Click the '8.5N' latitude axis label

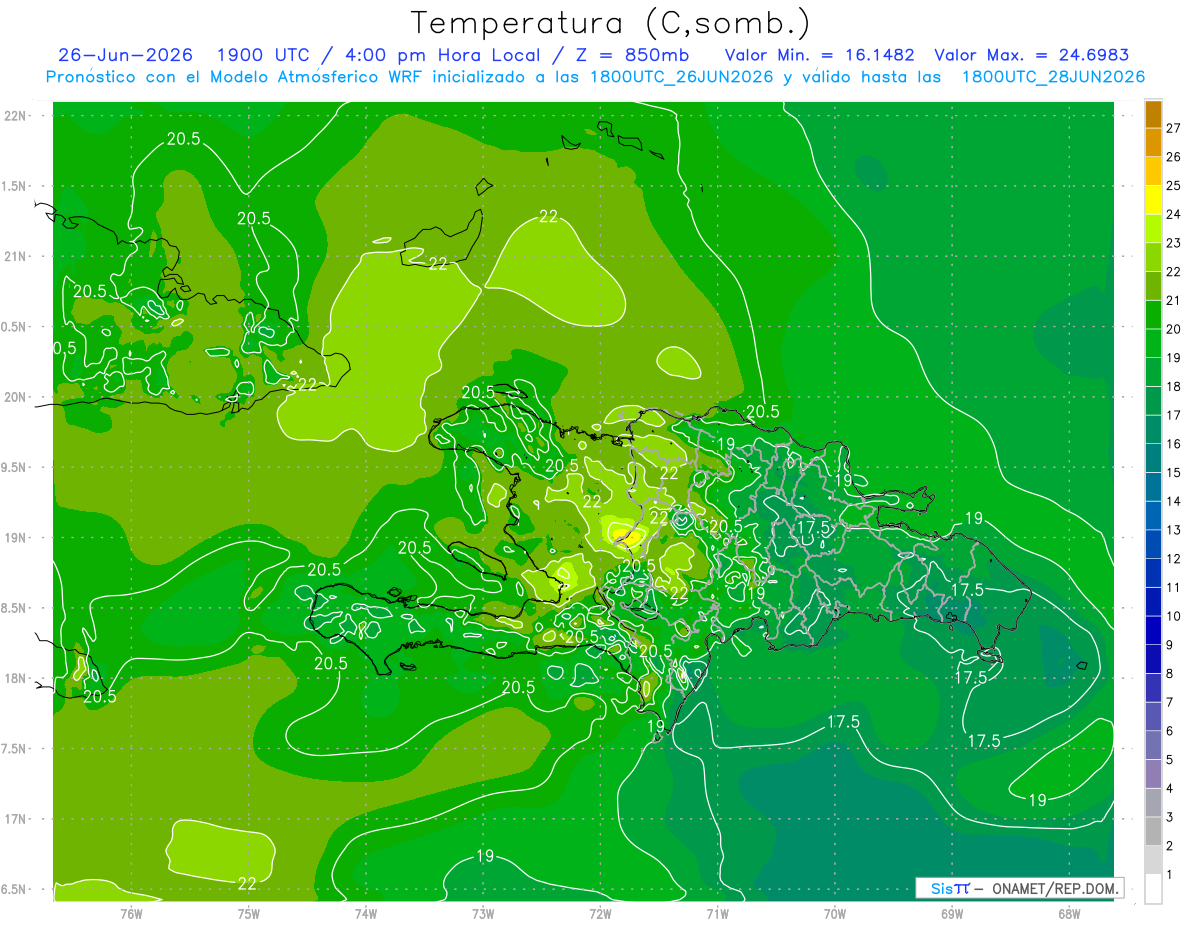click(14, 608)
